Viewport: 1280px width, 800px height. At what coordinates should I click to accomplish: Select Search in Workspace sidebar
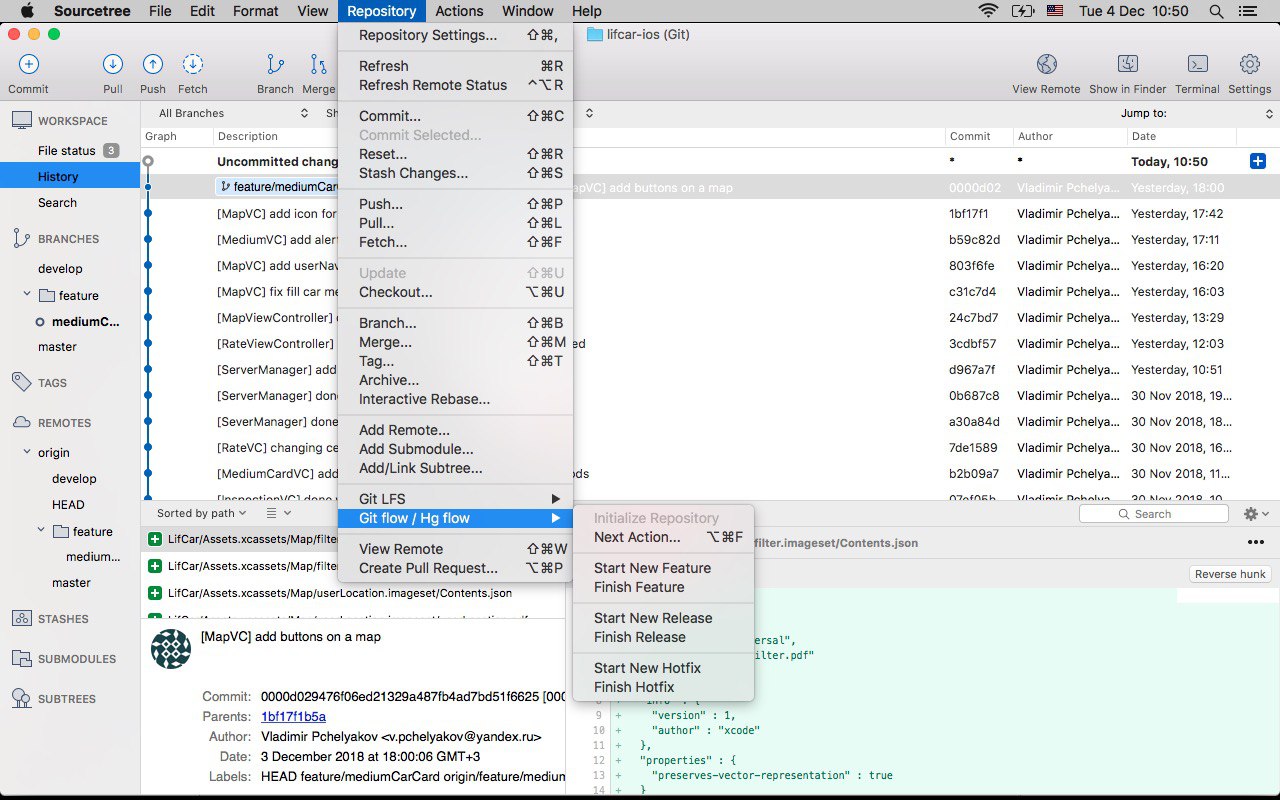[x=70, y=202]
